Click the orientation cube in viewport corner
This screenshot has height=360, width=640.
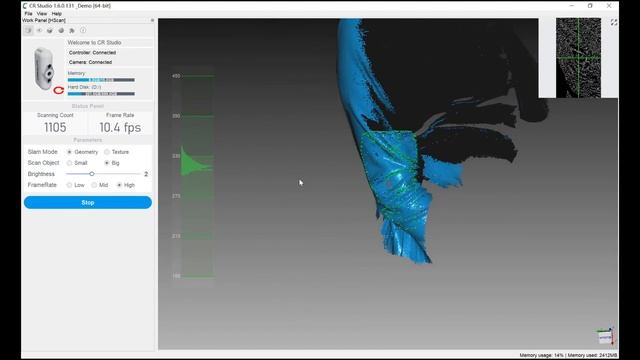(605, 337)
